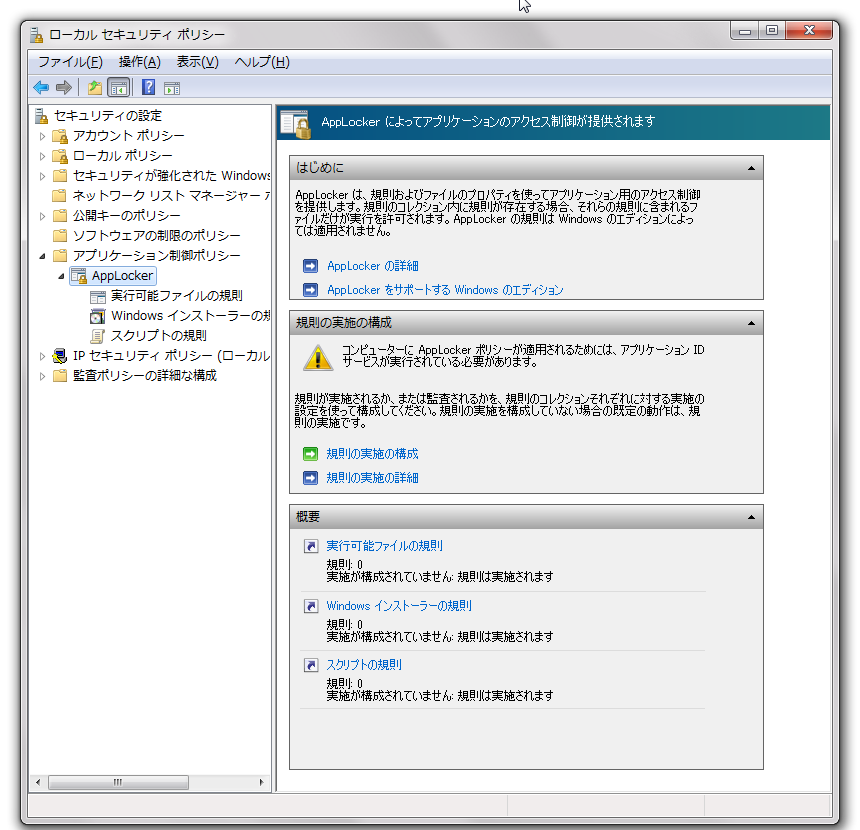Open the ヘルプ(H) menu
This screenshot has width=860, height=830.
pyautogui.click(x=262, y=62)
